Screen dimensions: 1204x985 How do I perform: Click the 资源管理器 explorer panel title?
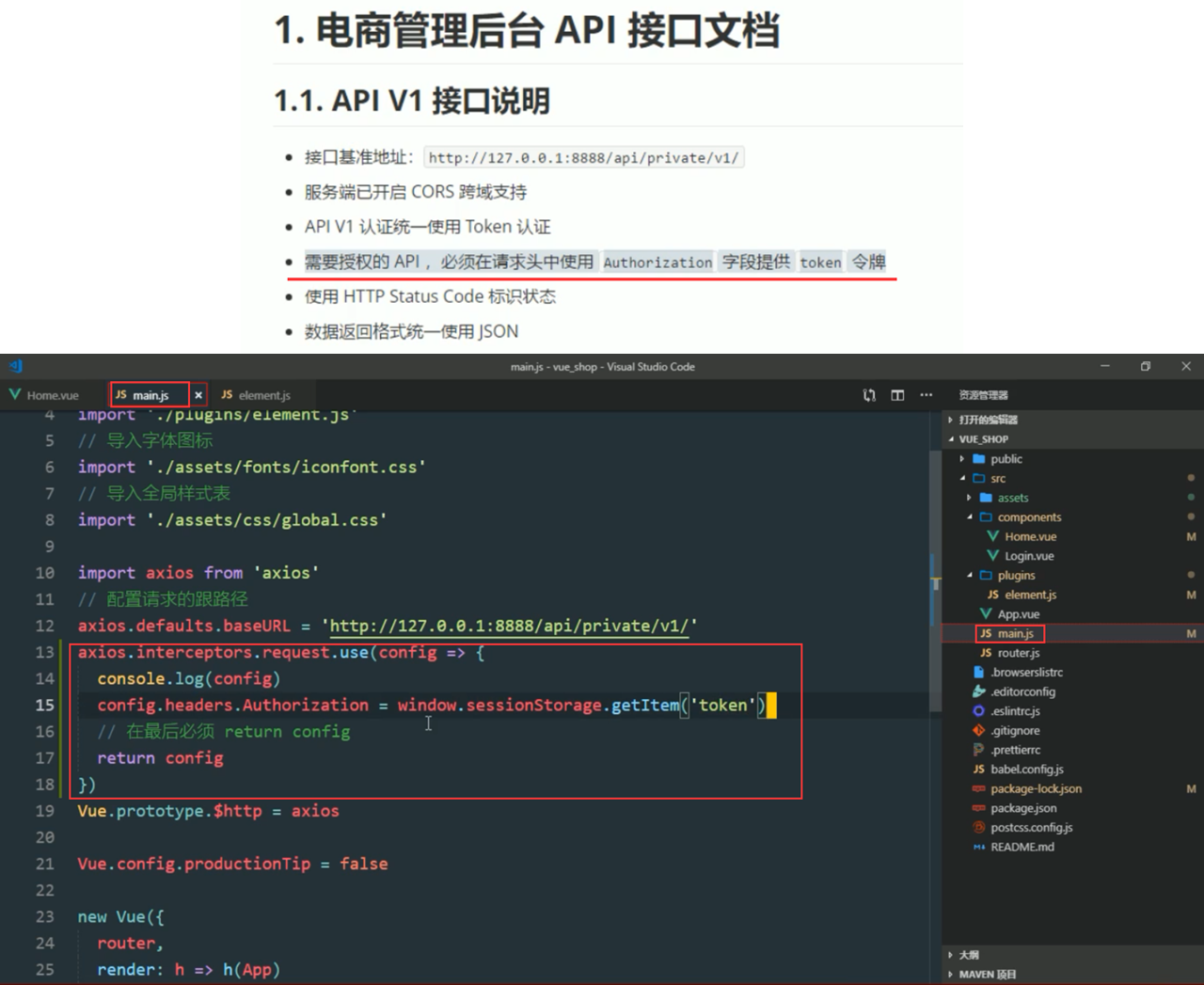click(x=983, y=395)
